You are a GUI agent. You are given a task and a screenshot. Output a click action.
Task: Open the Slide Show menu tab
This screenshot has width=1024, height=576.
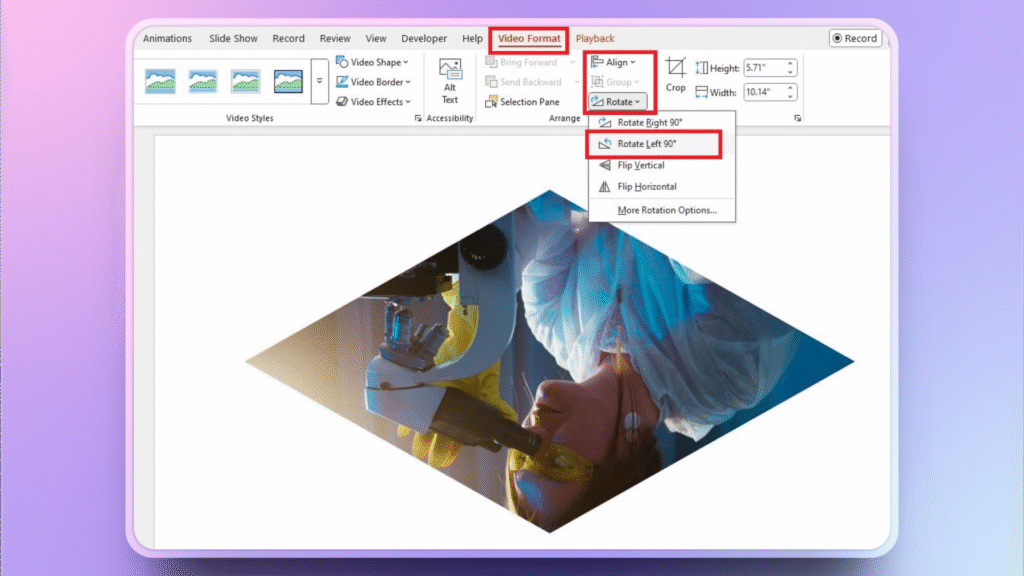(232, 38)
